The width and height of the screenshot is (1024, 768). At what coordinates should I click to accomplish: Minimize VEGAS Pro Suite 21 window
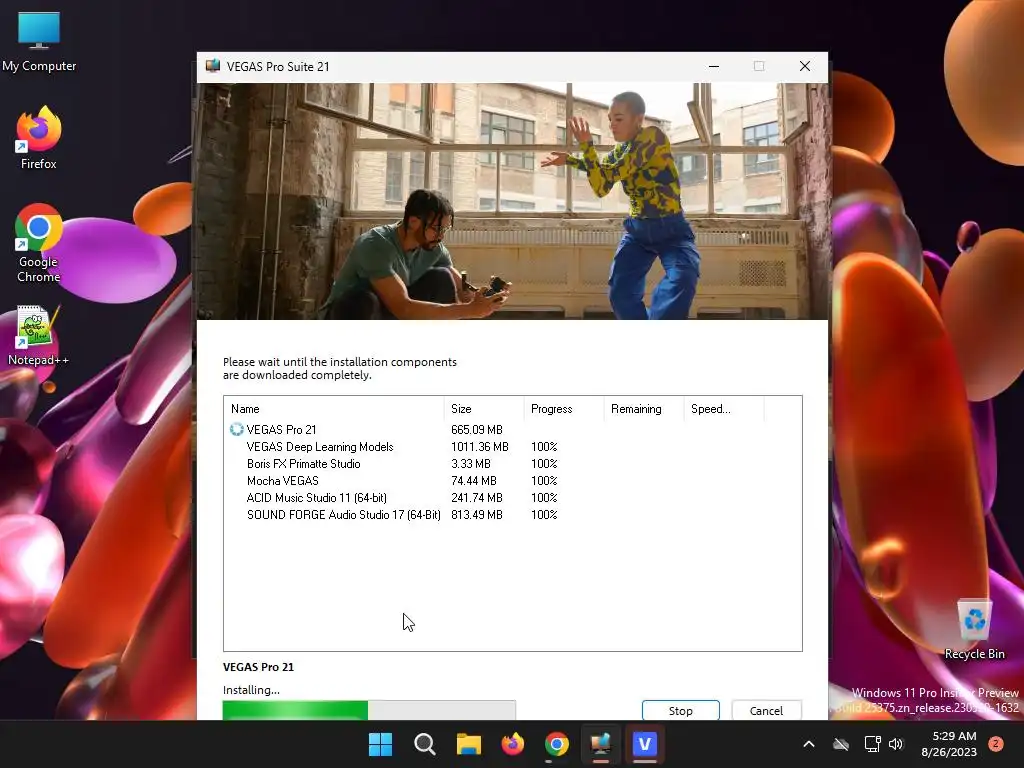[714, 66]
